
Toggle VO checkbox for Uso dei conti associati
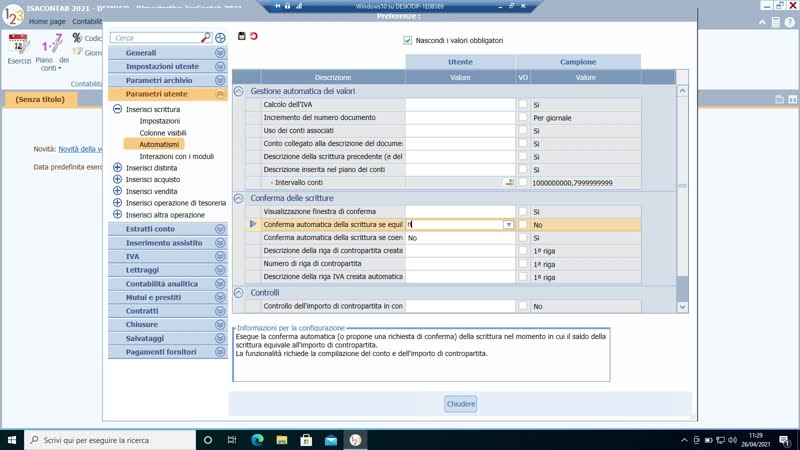pos(522,130)
